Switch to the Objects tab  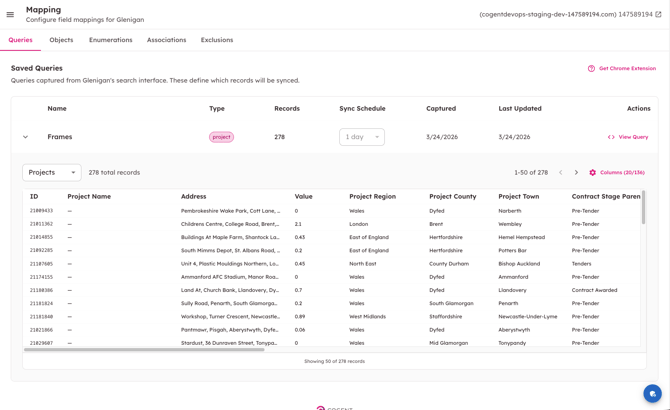tap(61, 40)
